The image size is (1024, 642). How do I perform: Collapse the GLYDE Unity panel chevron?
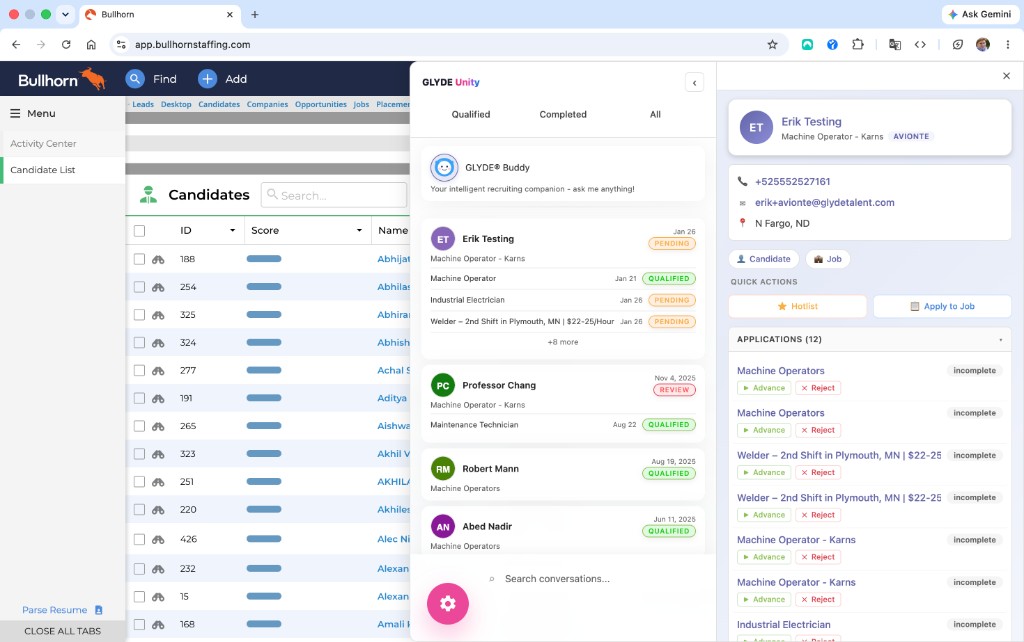(694, 82)
